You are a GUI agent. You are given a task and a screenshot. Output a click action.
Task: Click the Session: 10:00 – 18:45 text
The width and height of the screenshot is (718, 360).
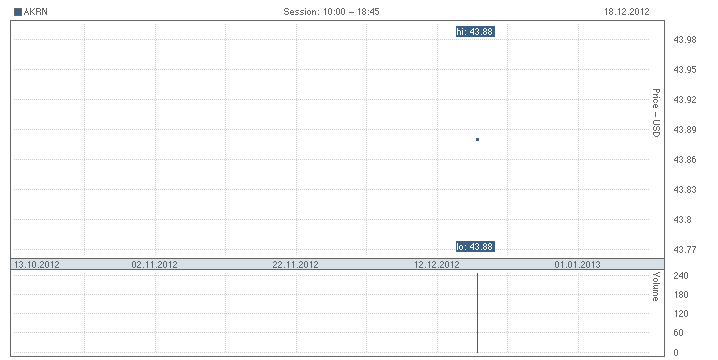pyautogui.click(x=331, y=12)
